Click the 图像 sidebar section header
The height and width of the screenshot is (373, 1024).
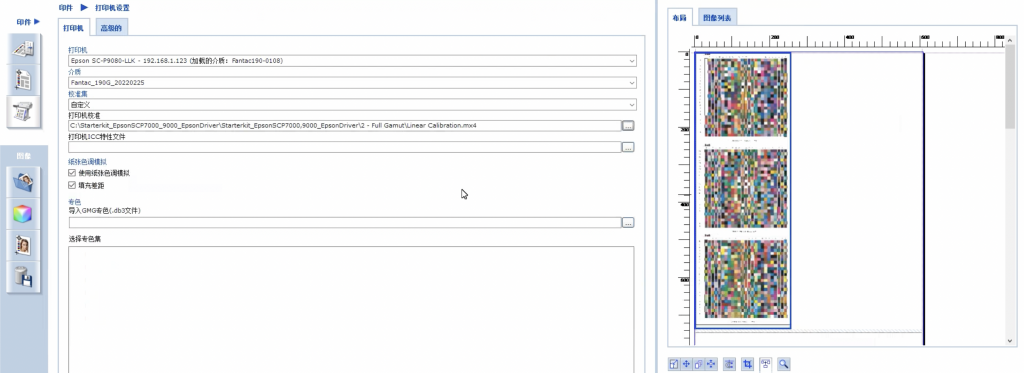[24, 156]
